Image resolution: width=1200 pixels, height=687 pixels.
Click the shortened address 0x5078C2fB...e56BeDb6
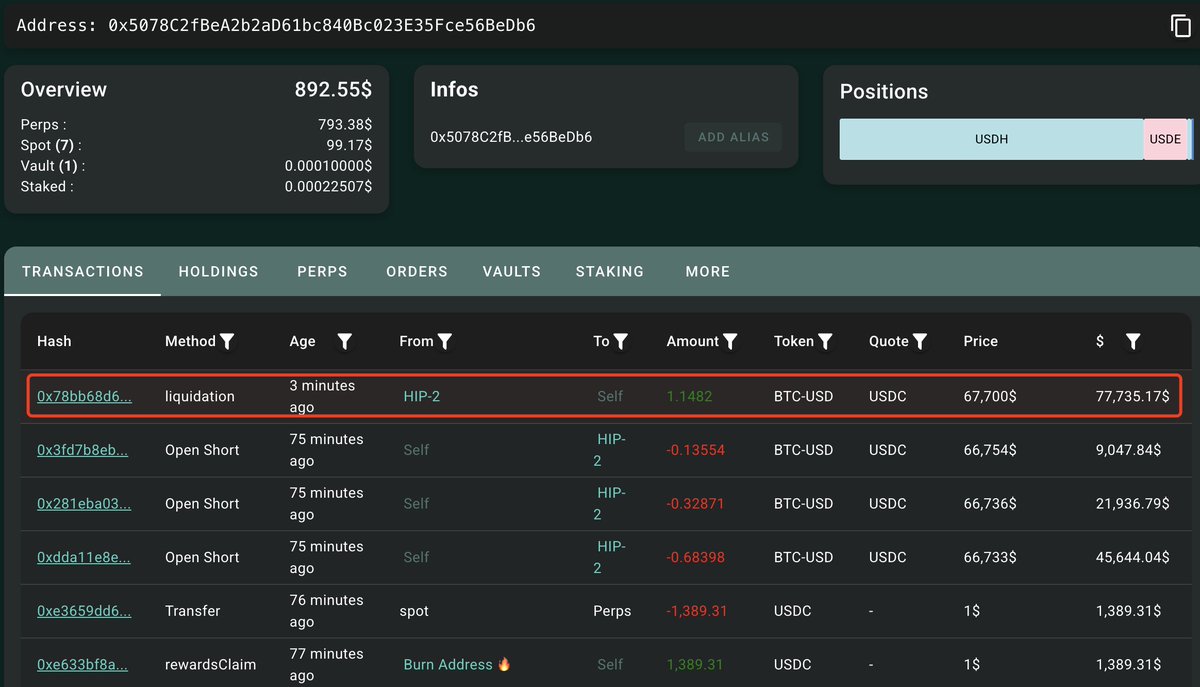(x=511, y=137)
